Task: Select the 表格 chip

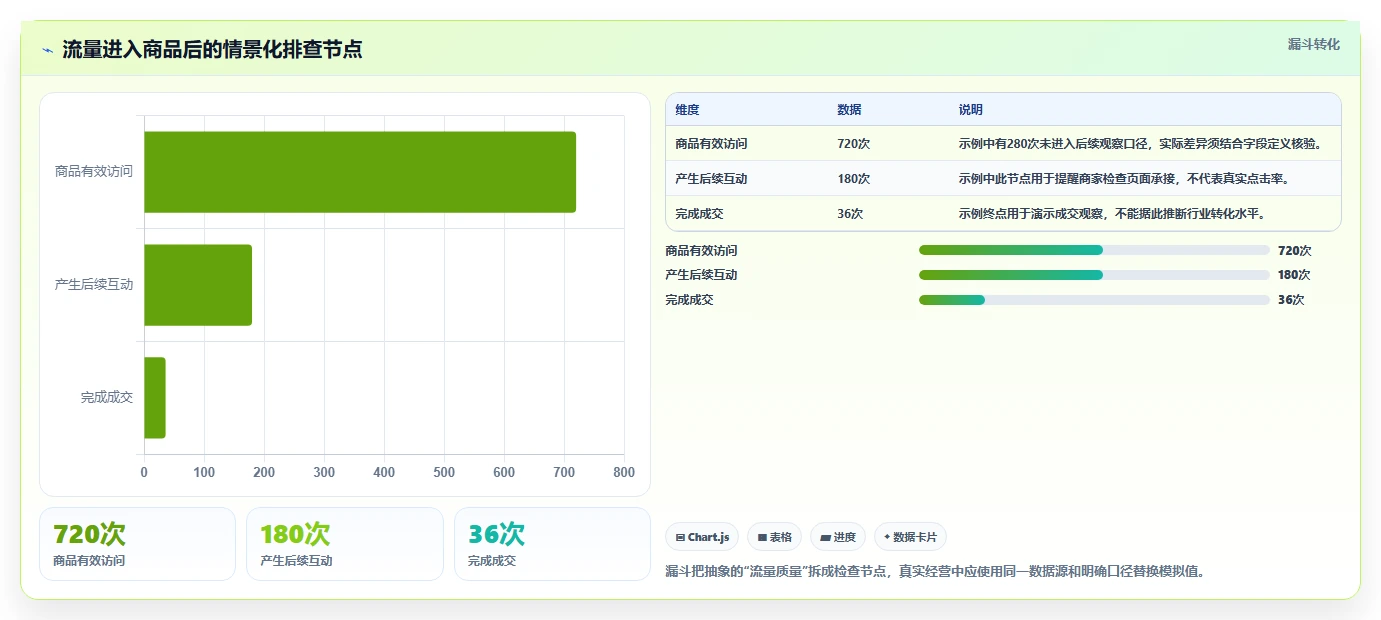Action: pyautogui.click(x=774, y=537)
